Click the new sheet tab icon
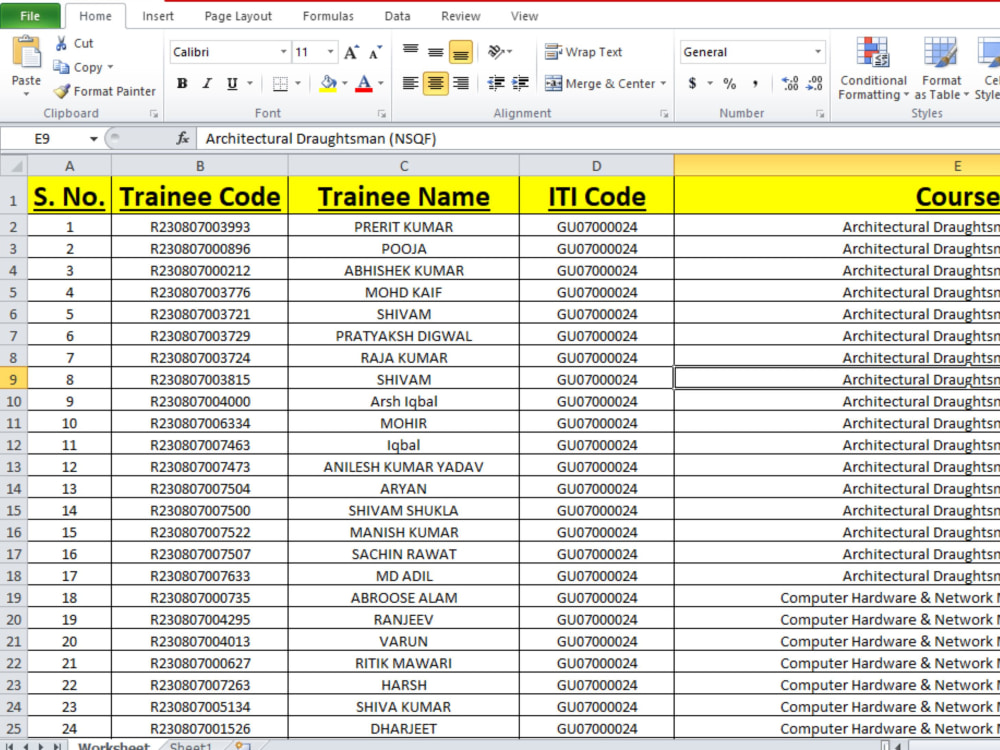Image resolution: width=1000 pixels, height=750 pixels. coord(242,746)
